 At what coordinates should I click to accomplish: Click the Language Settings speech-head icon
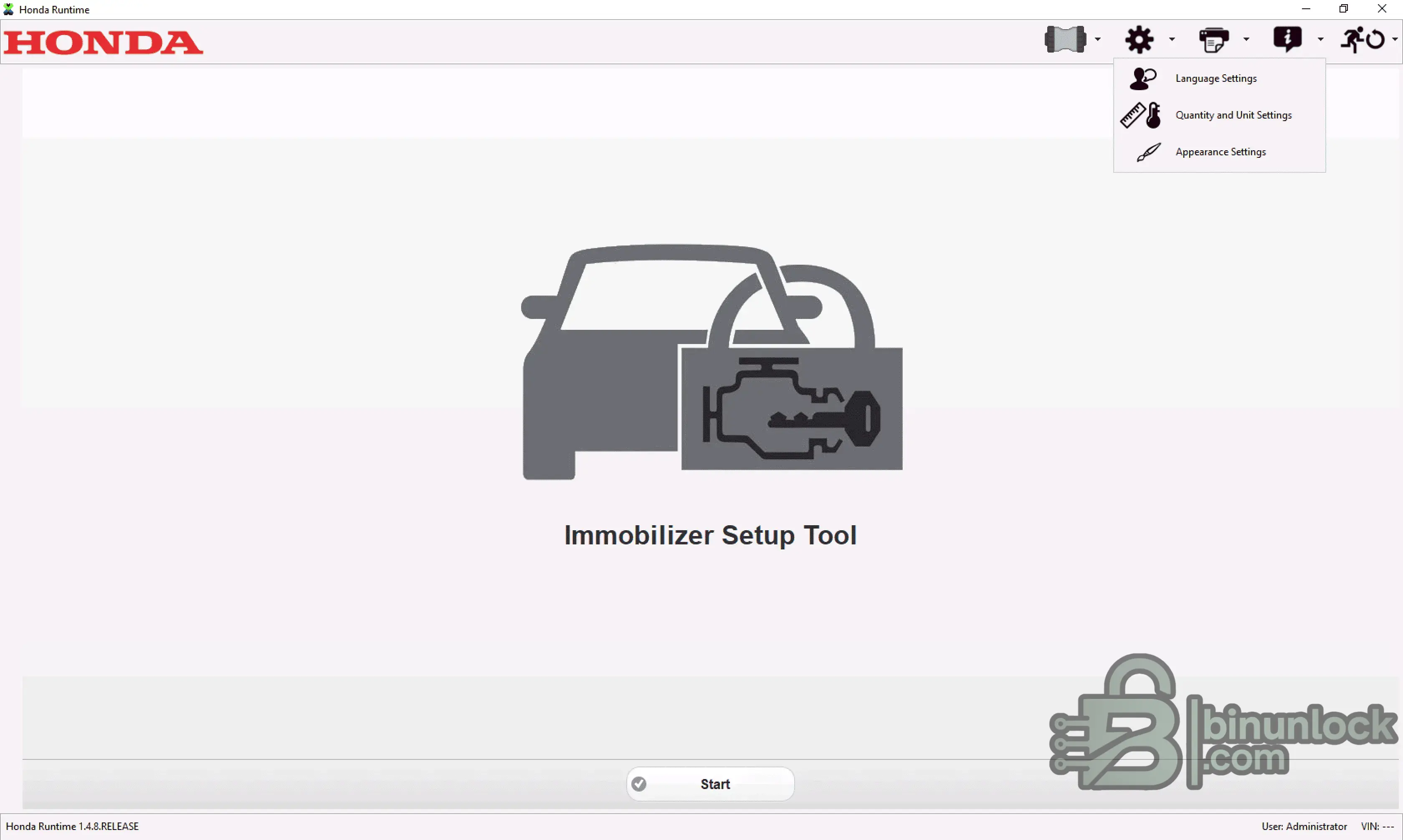coord(1143,78)
